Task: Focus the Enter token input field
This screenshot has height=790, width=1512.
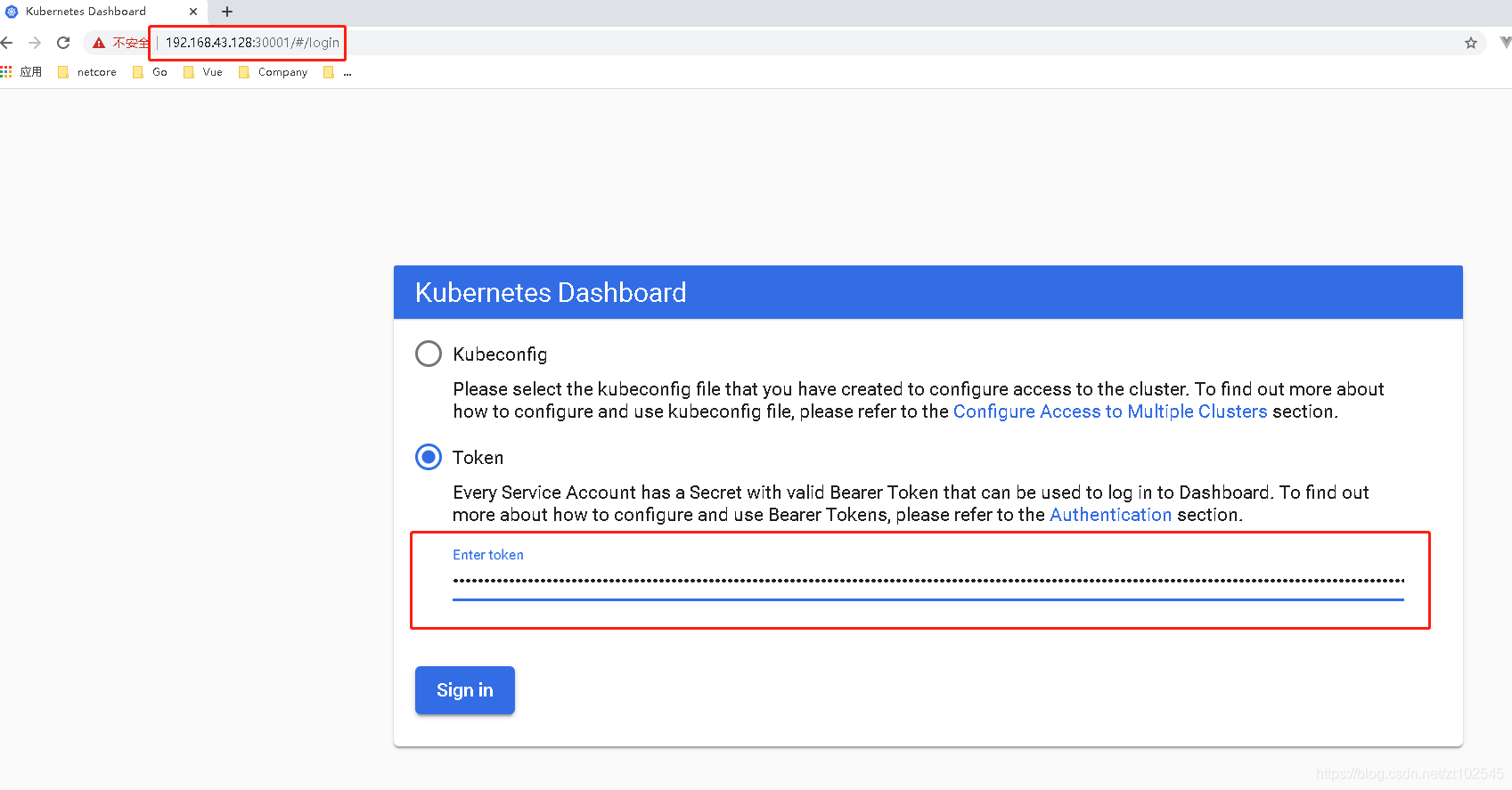Action: (x=928, y=581)
